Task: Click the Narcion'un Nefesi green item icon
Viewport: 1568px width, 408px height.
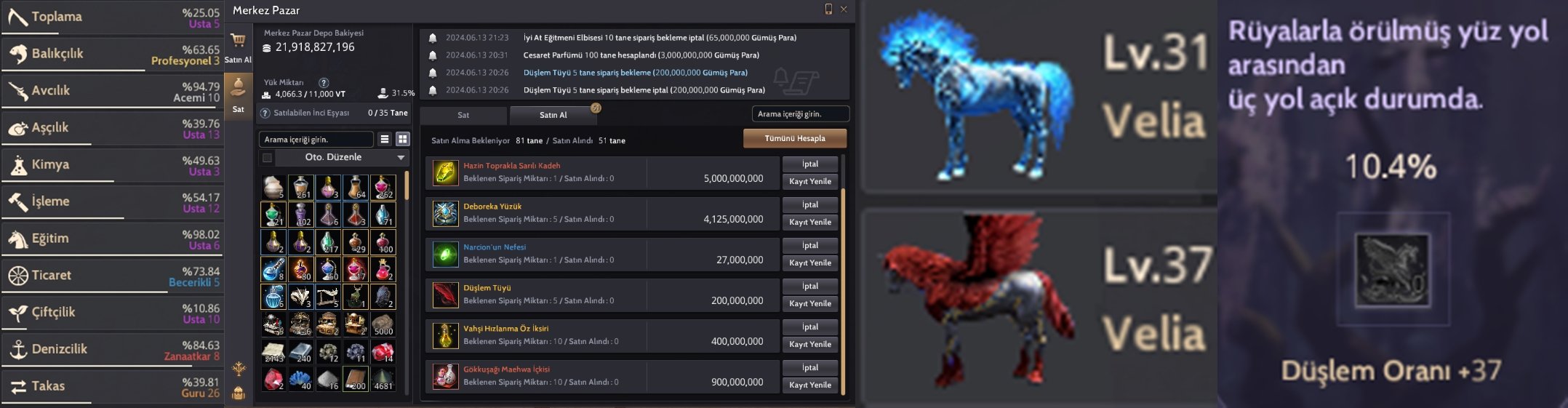Action: pos(445,254)
